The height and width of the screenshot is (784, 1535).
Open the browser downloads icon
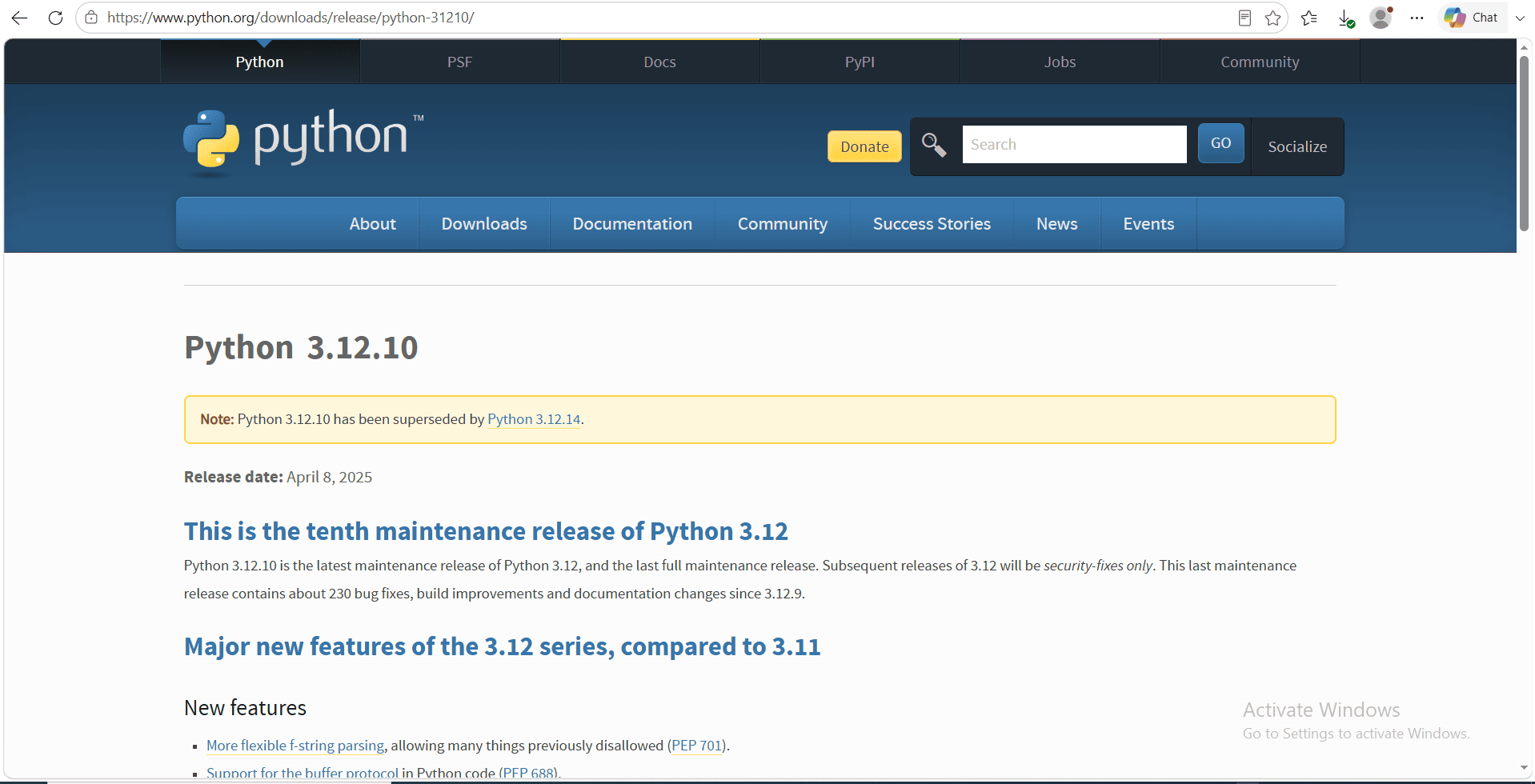1346,18
